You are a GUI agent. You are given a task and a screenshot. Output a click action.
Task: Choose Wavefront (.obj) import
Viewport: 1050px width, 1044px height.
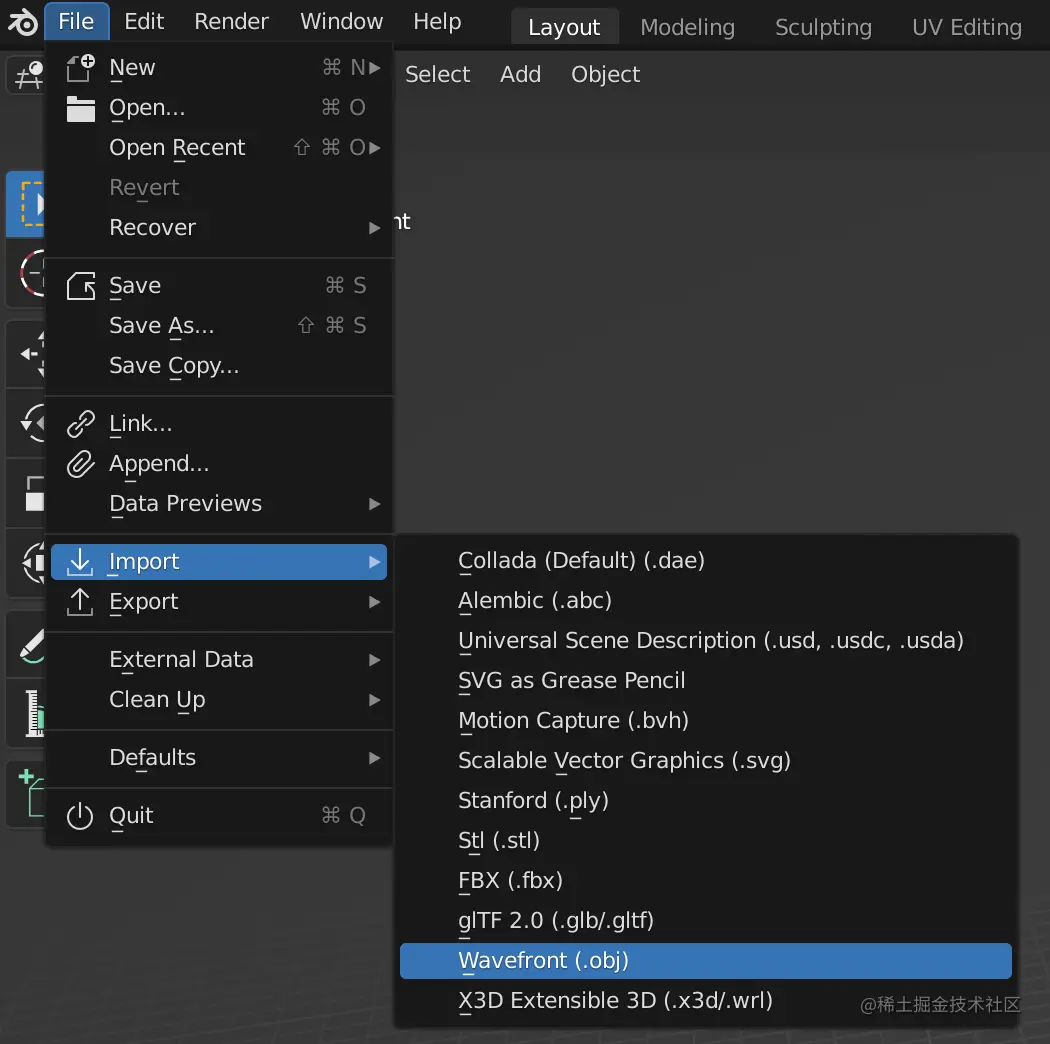[706, 961]
